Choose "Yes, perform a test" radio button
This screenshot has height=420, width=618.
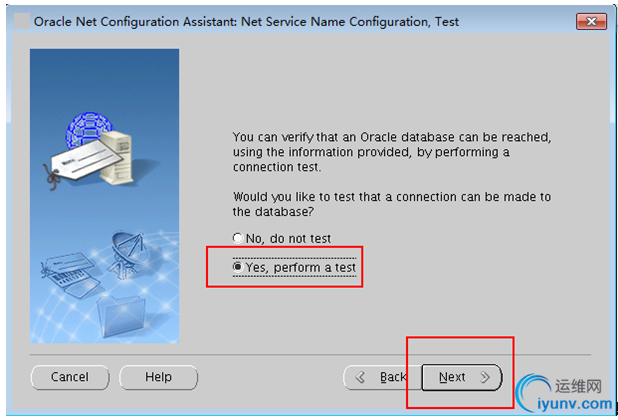(237, 268)
